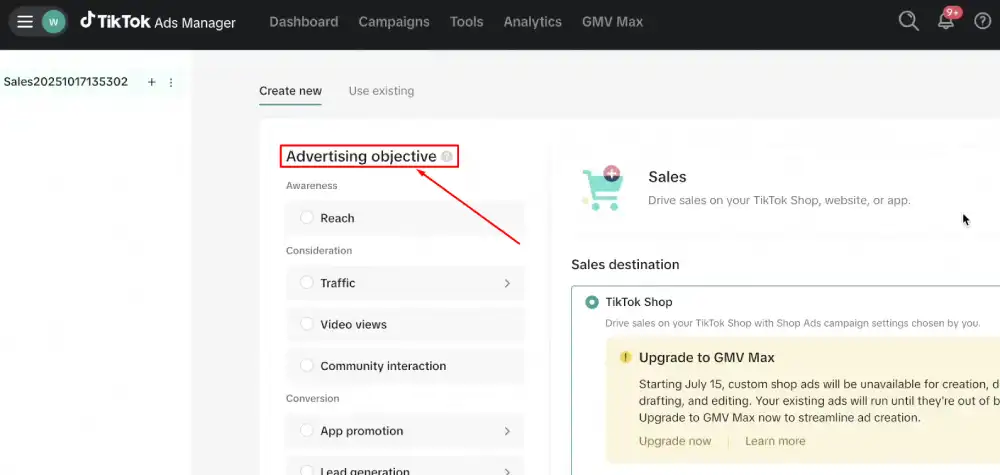1000x475 pixels.
Task: Click the Community interaction label
Action: (x=383, y=366)
